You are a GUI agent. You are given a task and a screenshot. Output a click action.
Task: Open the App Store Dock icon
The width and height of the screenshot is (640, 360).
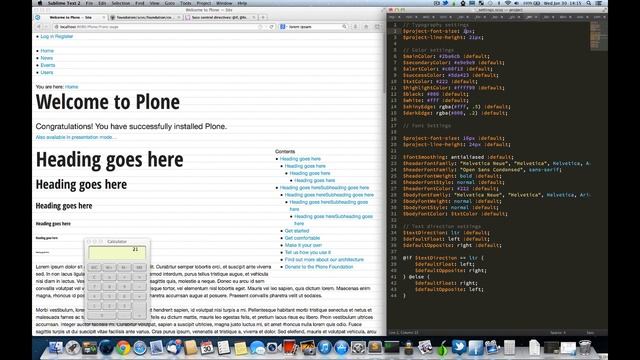(x=341, y=347)
